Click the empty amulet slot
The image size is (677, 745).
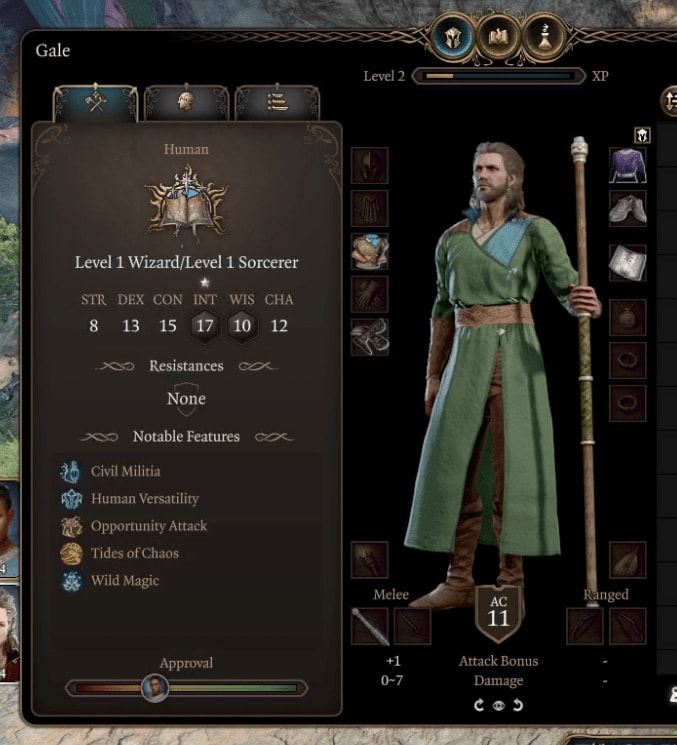628,317
